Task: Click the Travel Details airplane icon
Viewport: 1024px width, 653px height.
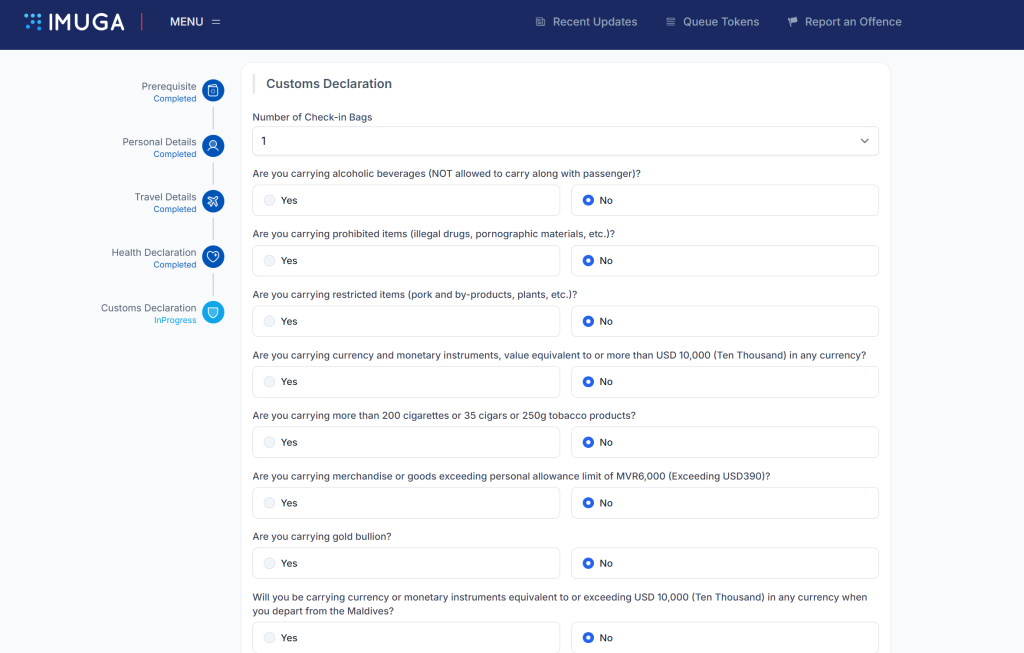Action: [x=213, y=201]
